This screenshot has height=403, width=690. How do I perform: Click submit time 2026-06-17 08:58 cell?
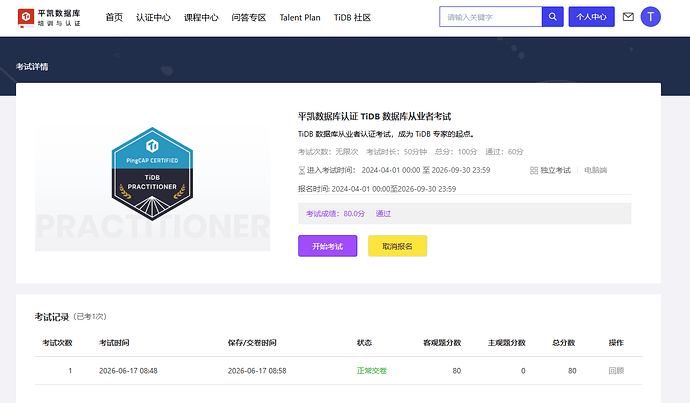pyautogui.click(x=257, y=371)
